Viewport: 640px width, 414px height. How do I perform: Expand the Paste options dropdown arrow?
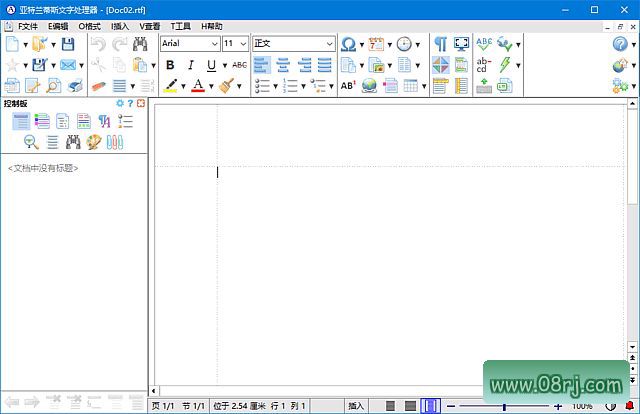(153, 65)
